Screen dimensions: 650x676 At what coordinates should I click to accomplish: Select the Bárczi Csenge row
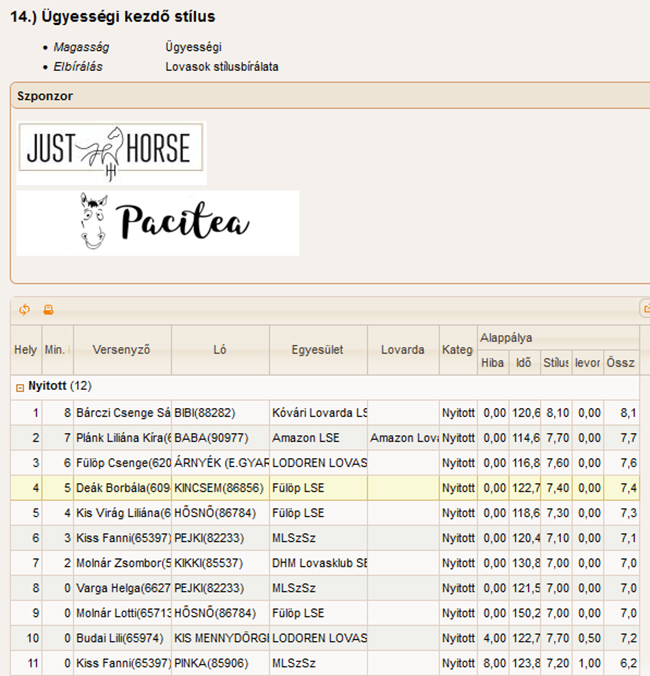(x=122, y=412)
